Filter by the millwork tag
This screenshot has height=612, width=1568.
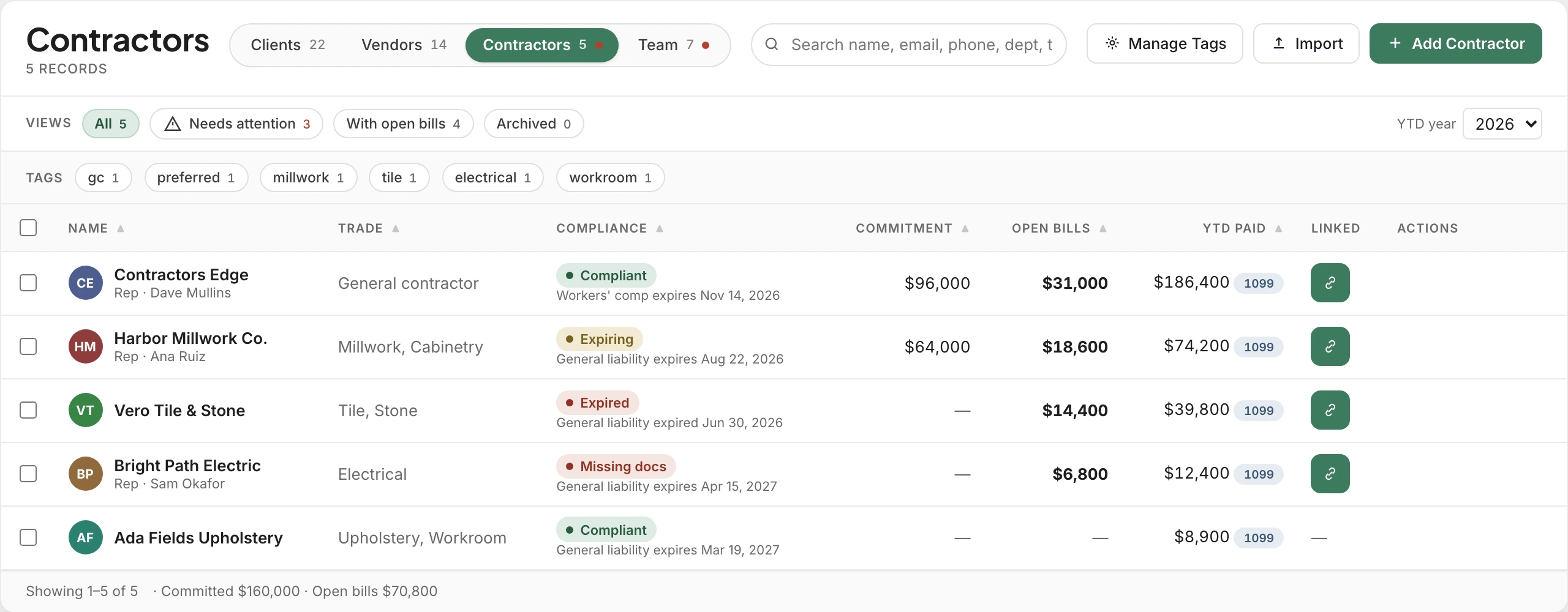(308, 177)
